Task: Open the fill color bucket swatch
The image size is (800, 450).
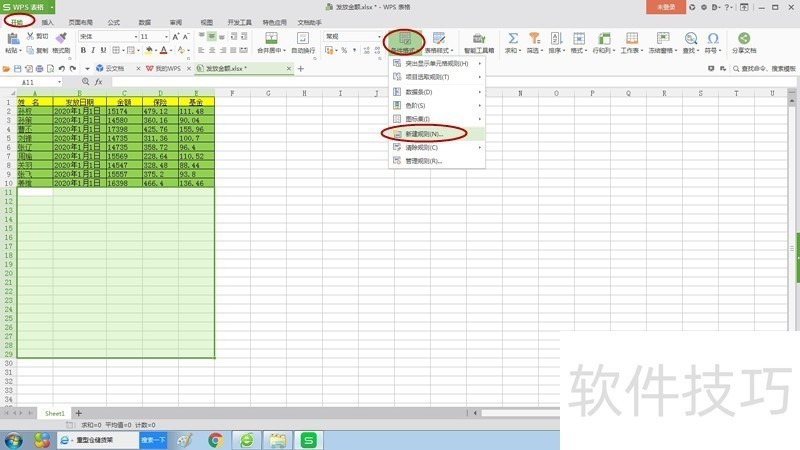Action: click(x=148, y=50)
